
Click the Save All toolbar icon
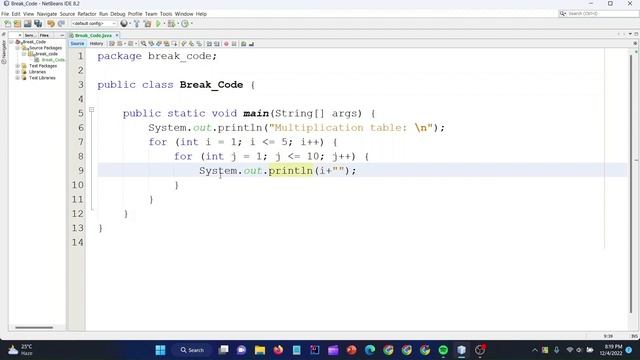[x=38, y=24]
